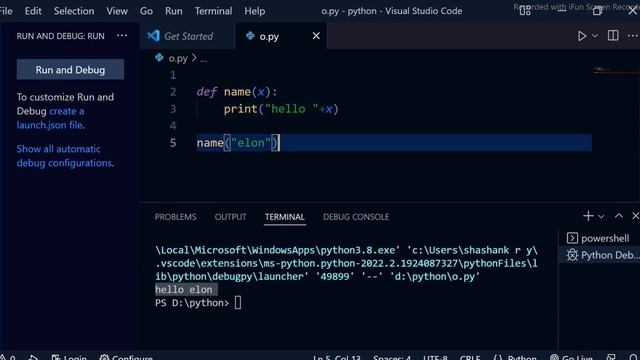The image size is (640, 360).
Task: Open the Go menu
Action: pyautogui.click(x=146, y=11)
